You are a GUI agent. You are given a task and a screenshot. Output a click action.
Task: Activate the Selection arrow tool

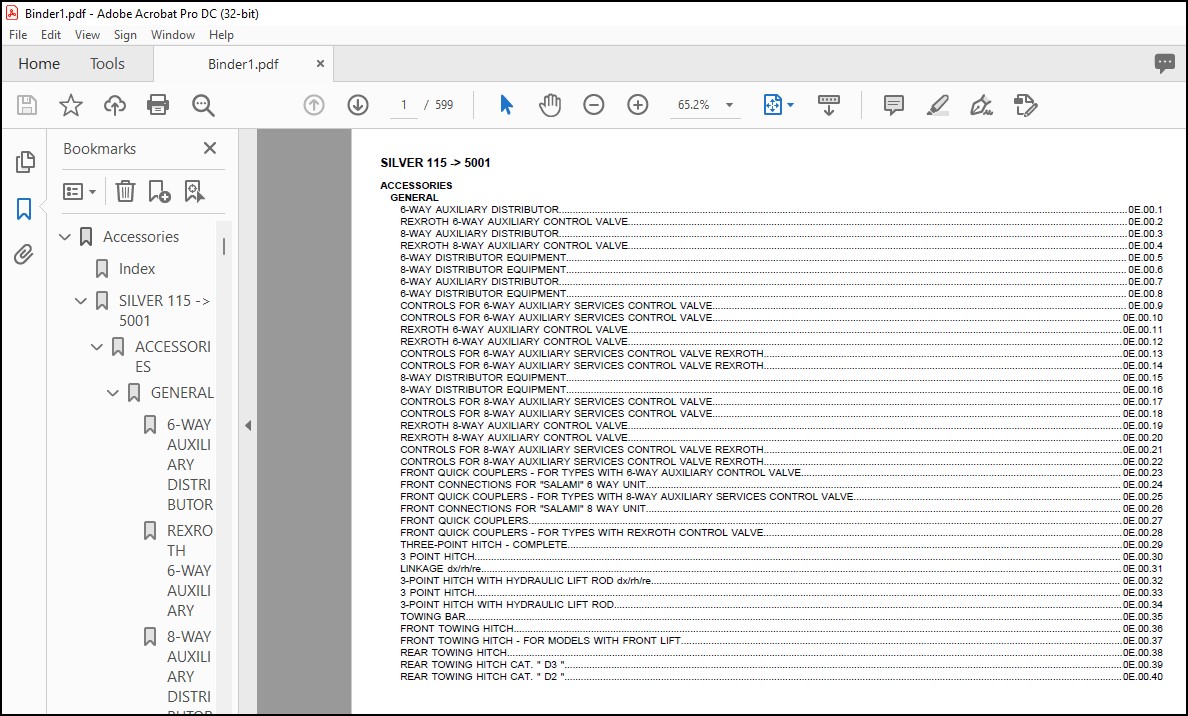point(506,105)
